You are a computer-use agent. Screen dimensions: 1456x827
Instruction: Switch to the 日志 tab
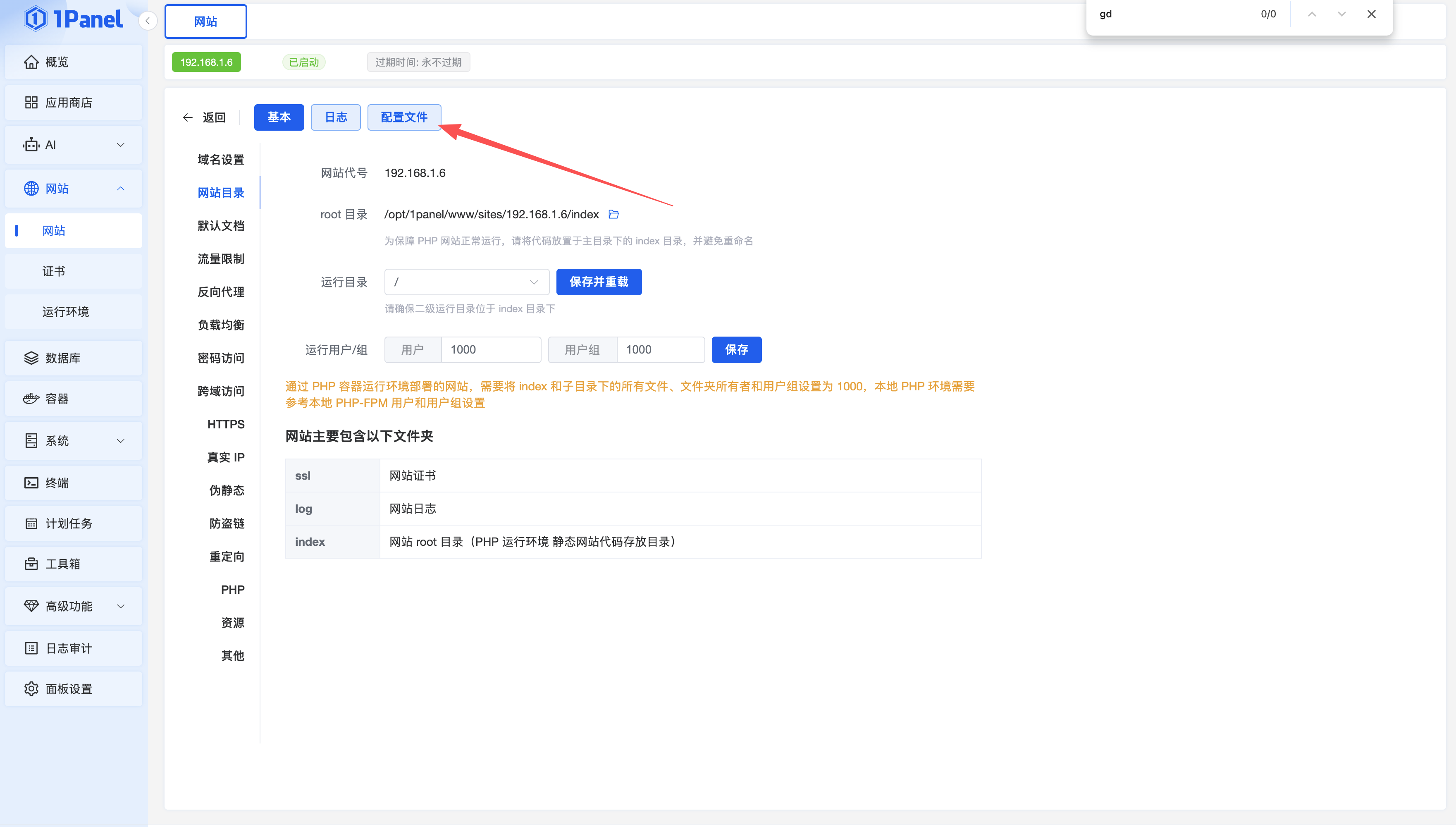click(x=336, y=117)
